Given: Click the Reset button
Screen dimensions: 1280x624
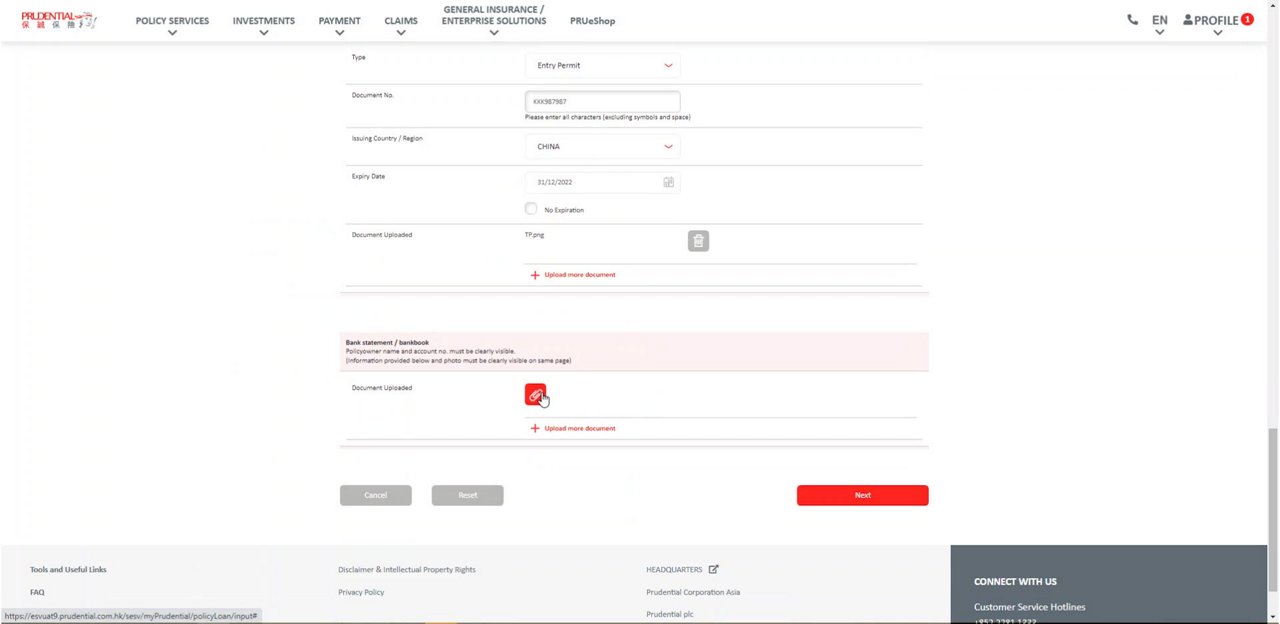Looking at the screenshot, I should coord(467,495).
